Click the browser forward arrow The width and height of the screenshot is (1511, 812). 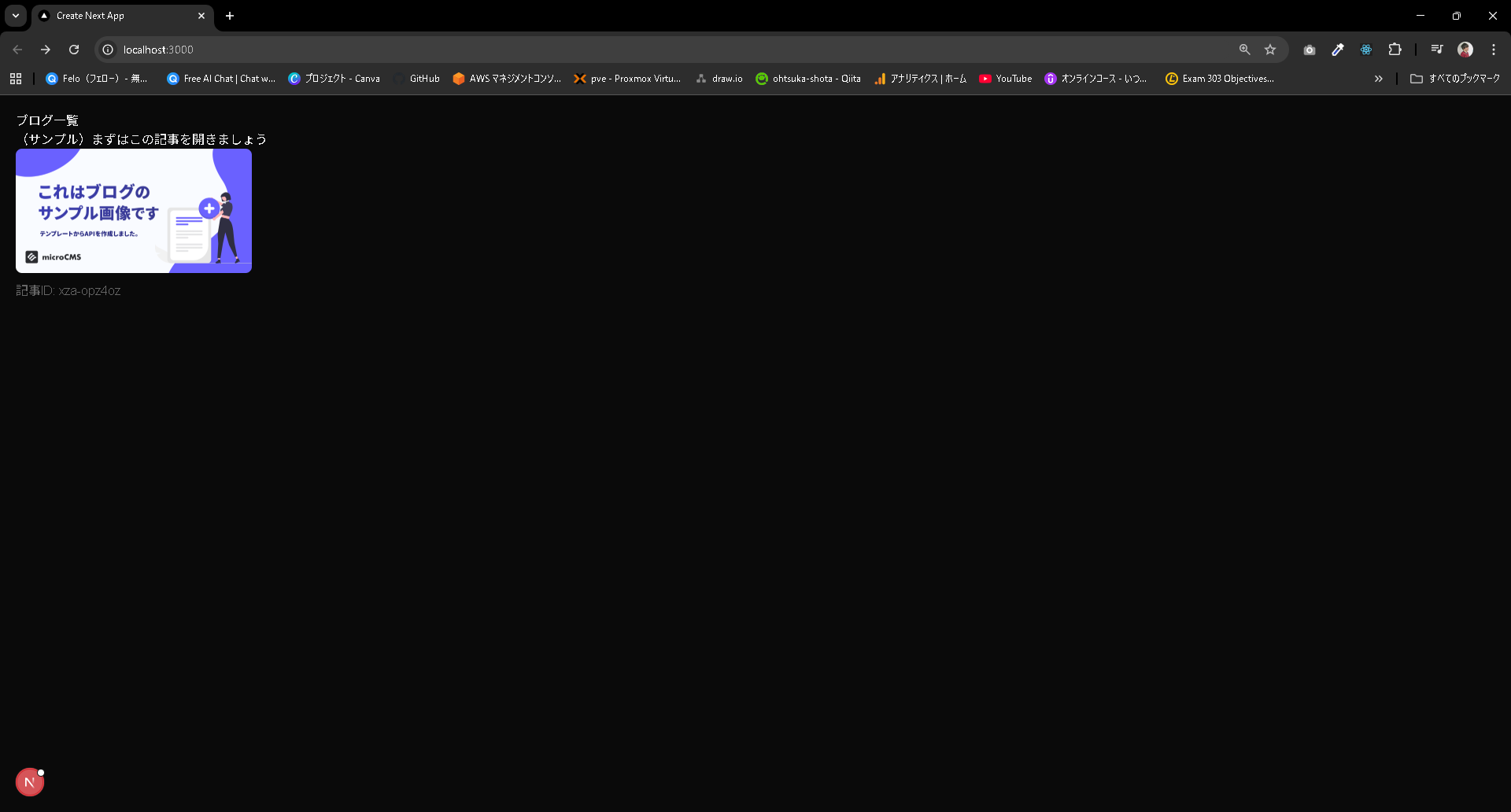click(46, 50)
